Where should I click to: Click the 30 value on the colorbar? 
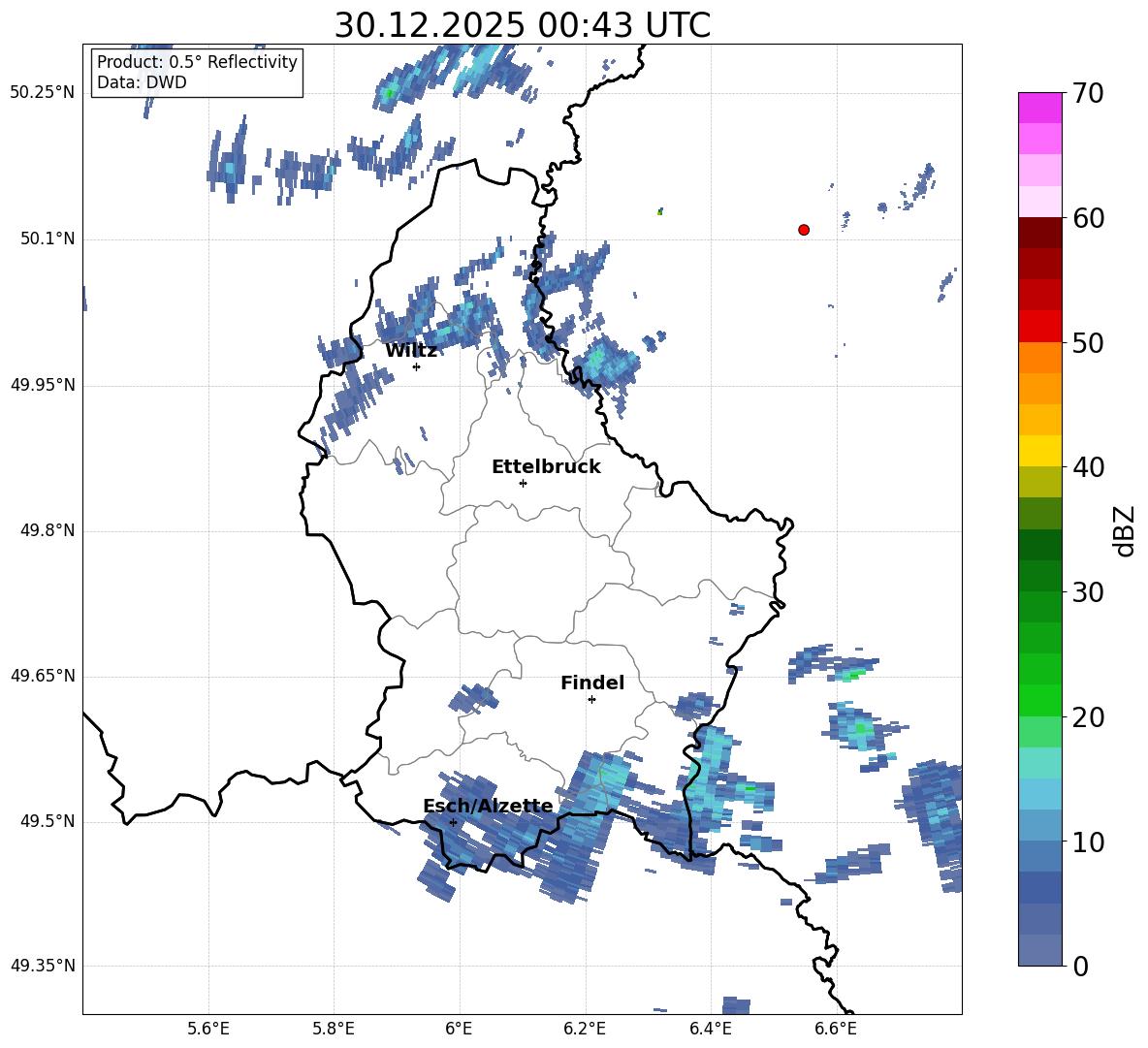[1088, 592]
